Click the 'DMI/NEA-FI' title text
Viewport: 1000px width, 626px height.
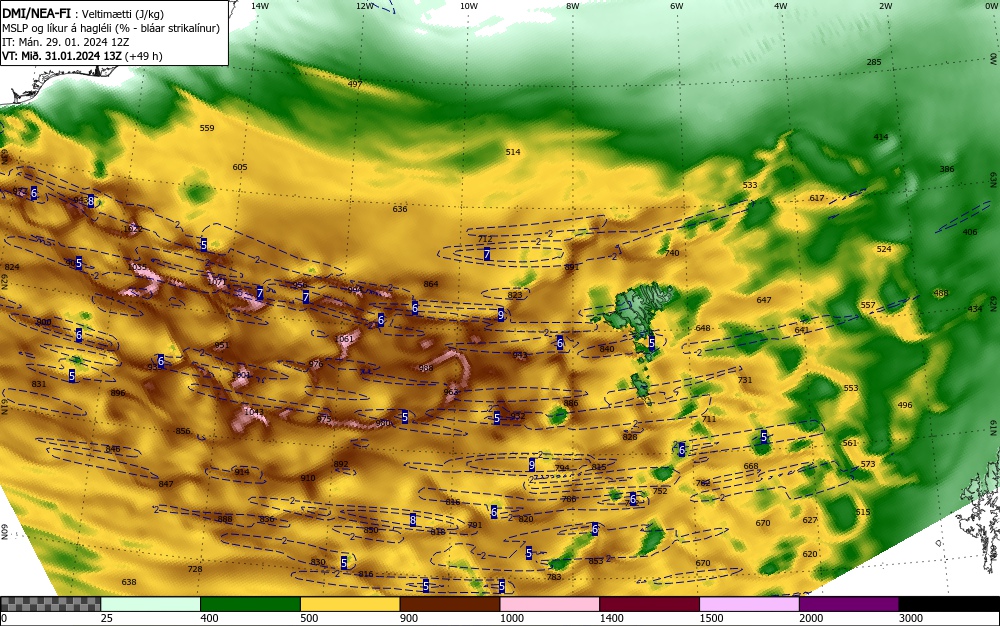click(x=35, y=14)
